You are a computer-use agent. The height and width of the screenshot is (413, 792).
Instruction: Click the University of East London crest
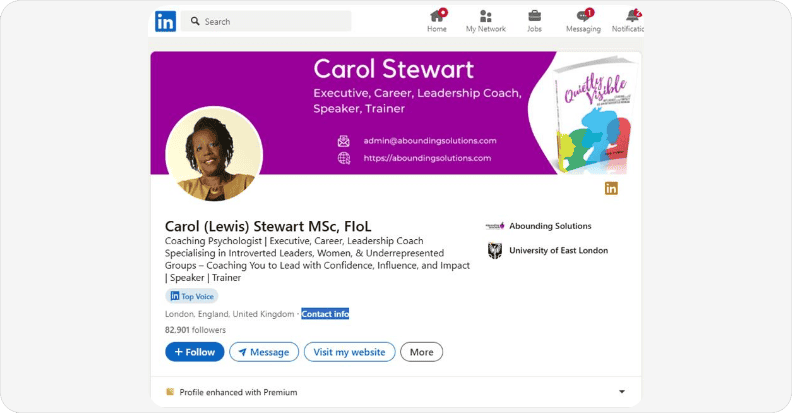click(495, 250)
